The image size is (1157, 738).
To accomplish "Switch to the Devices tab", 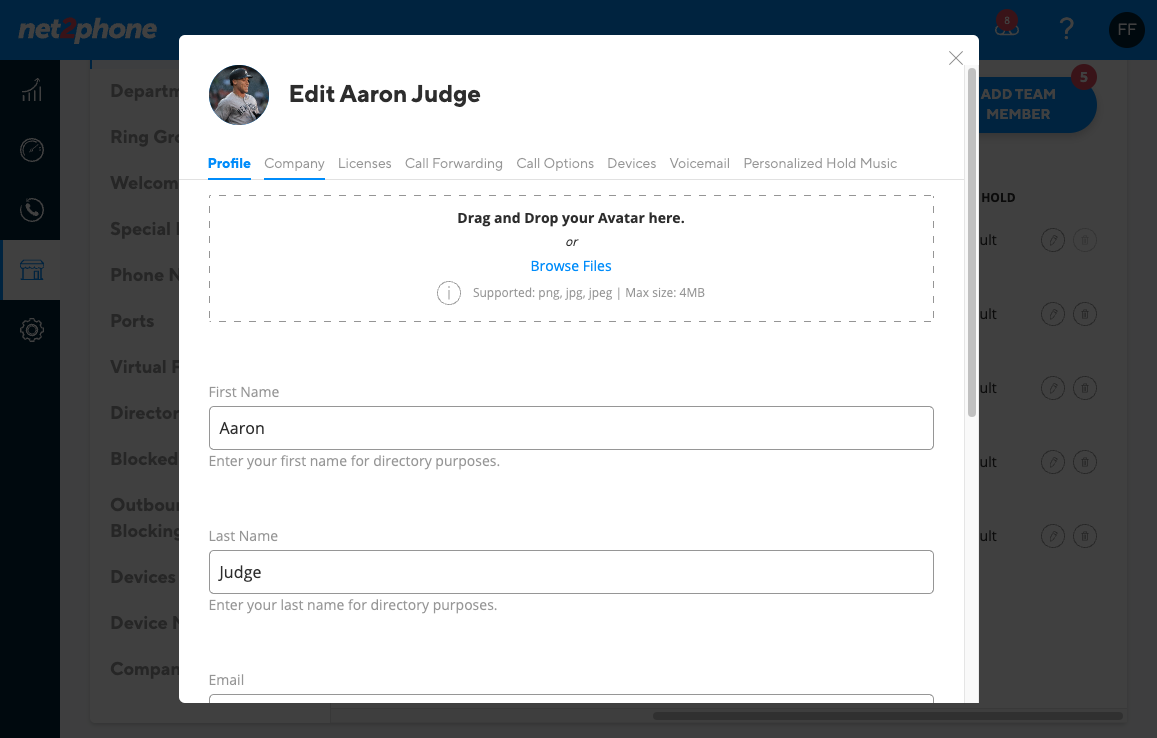I will click(632, 163).
